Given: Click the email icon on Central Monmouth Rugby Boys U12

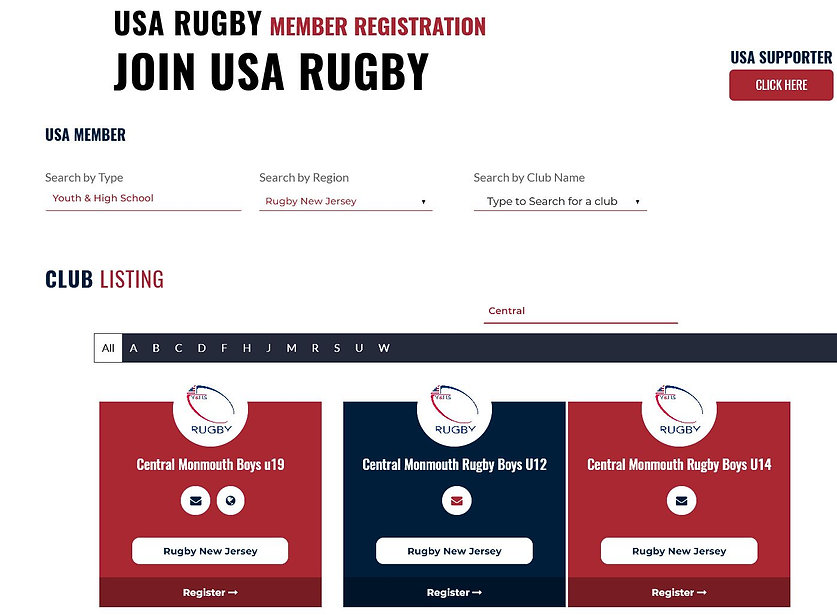Looking at the screenshot, I should 455,501.
